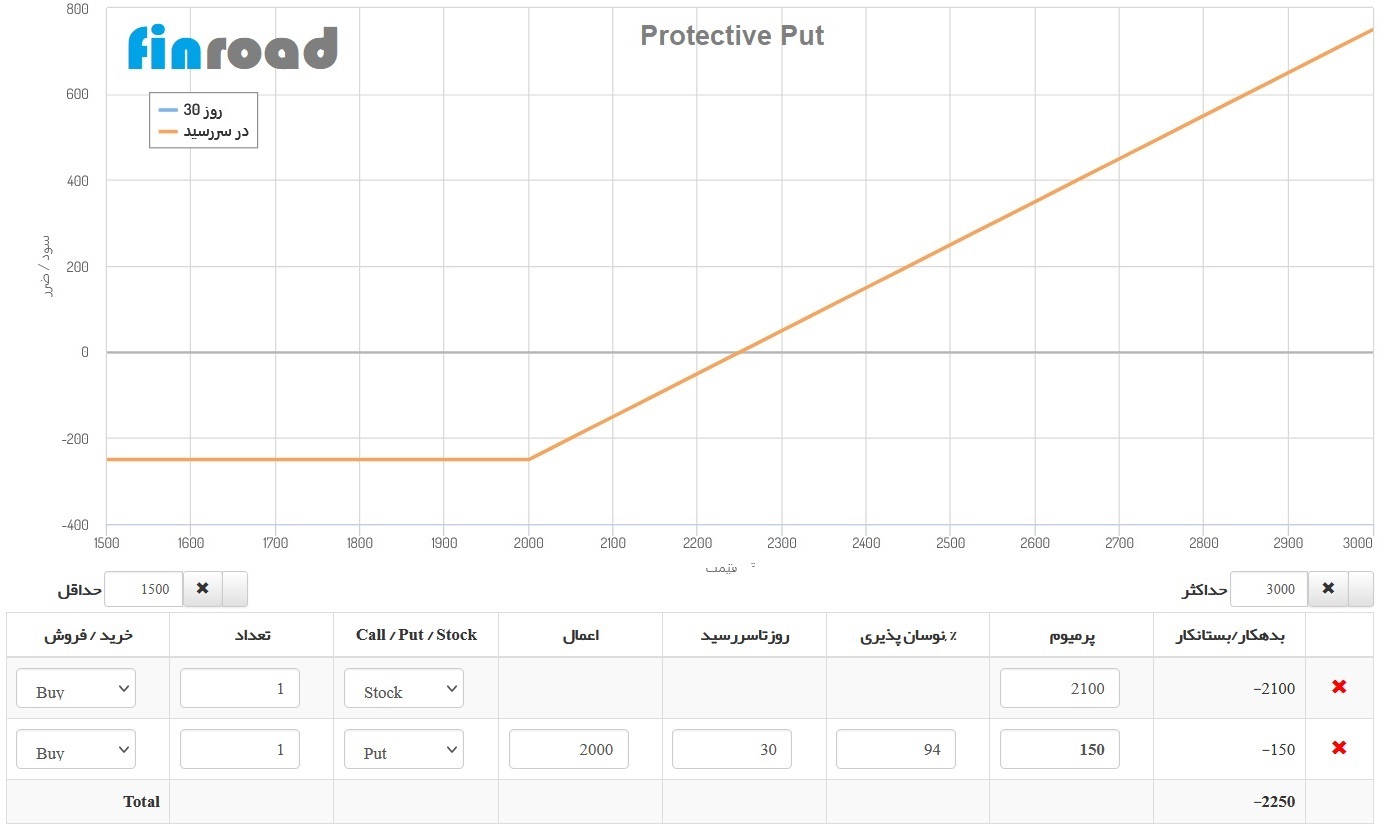Click blank button beside maximum clear X

1360,589
